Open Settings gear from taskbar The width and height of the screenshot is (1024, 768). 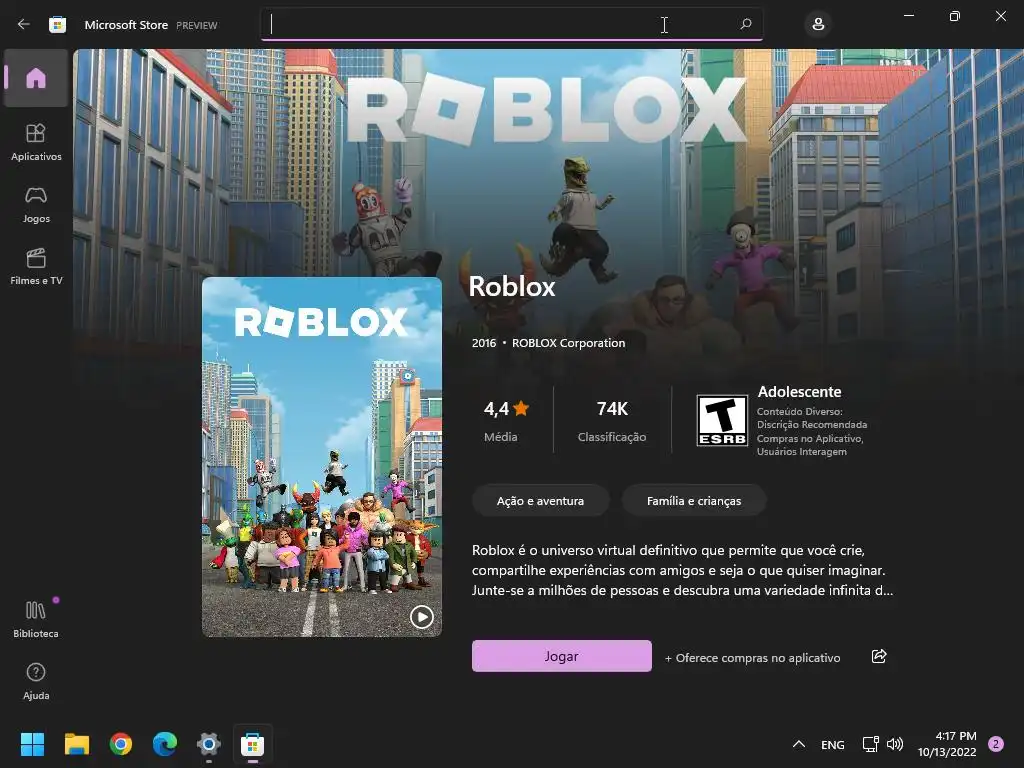click(208, 744)
